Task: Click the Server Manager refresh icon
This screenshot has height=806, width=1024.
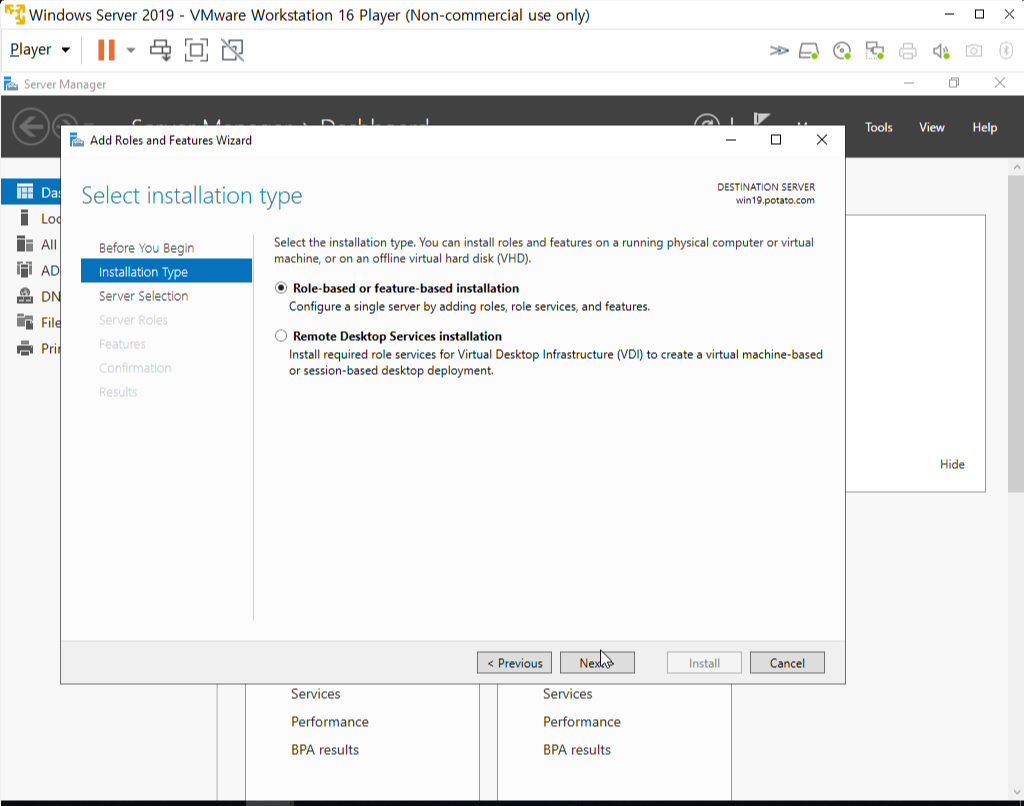Action: [706, 121]
